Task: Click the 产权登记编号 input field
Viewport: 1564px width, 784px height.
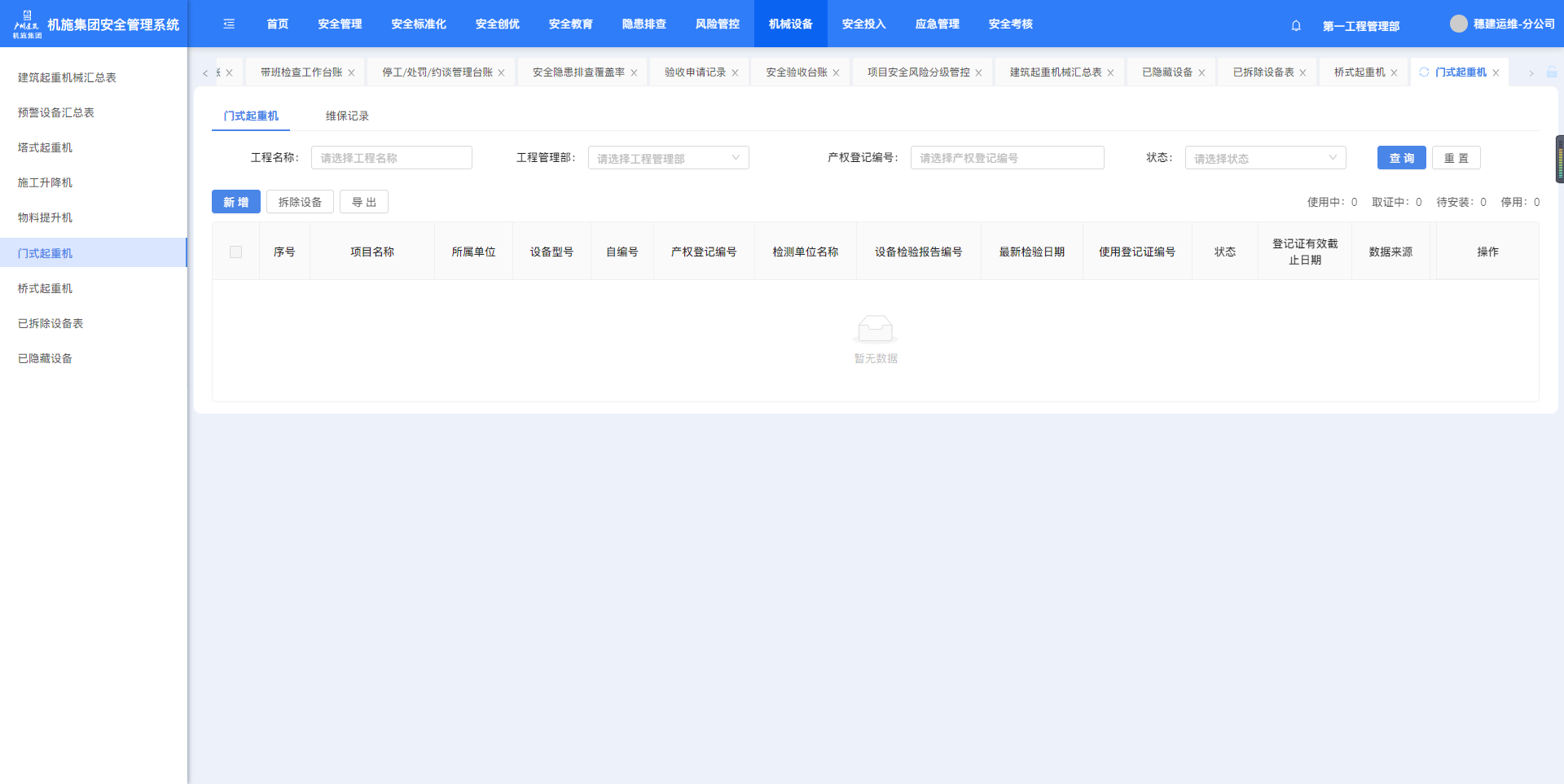Action: 1007,158
